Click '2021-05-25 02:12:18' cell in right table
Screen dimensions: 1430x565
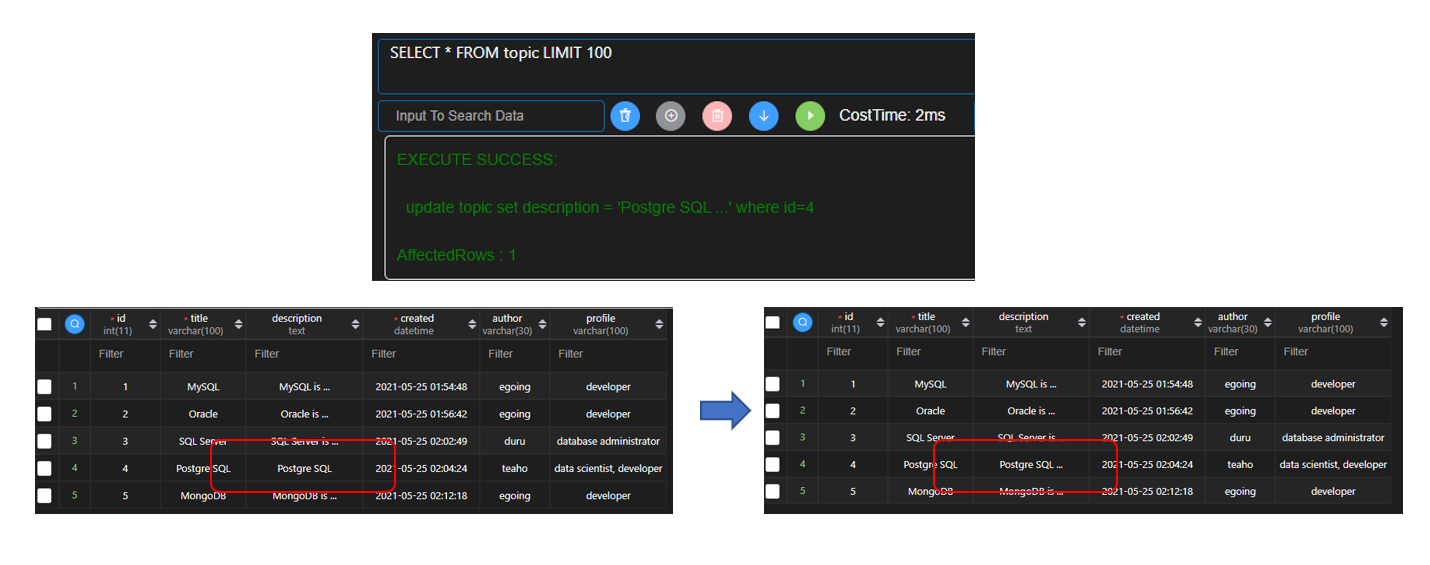(1147, 492)
